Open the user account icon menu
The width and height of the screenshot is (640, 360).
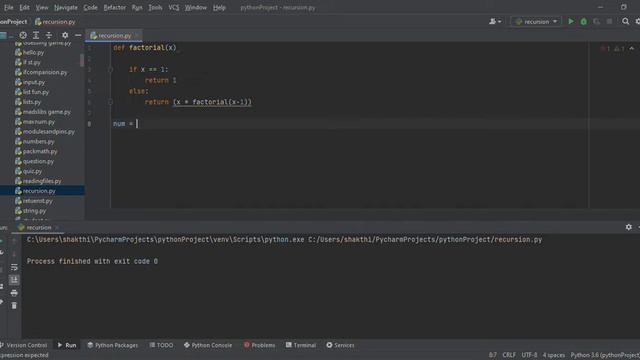(495, 22)
